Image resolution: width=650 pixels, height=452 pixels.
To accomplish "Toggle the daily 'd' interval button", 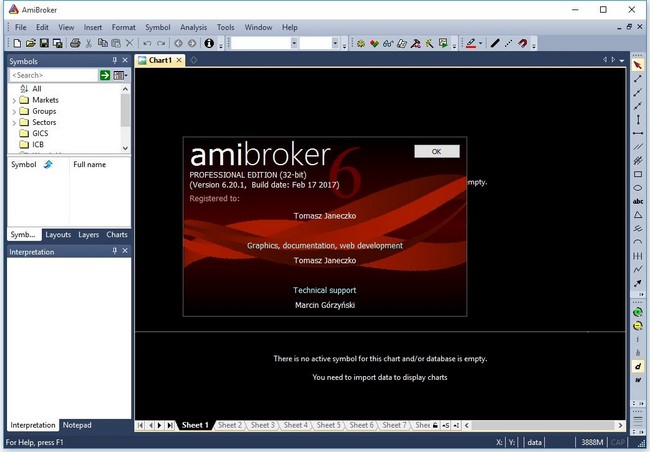I will pyautogui.click(x=638, y=367).
